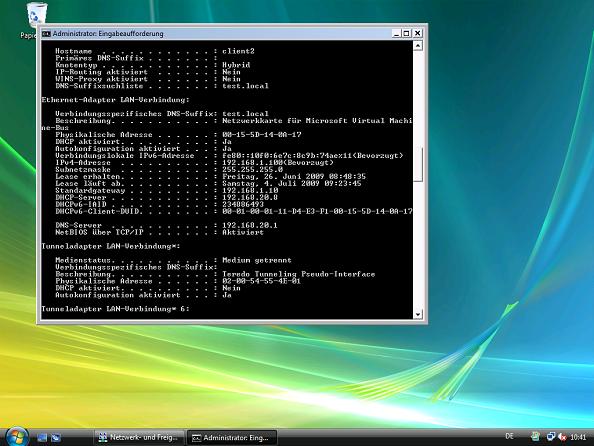Click the NetBIOS über TCP/IP value Aktiviert
594x446 pixels.
pos(243,232)
